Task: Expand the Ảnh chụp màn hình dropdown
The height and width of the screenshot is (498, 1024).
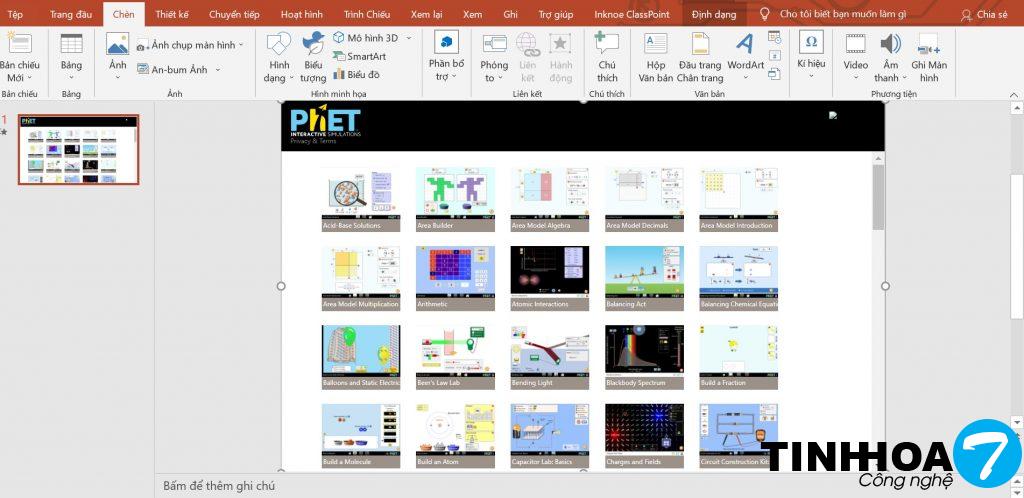Action: pos(241,45)
